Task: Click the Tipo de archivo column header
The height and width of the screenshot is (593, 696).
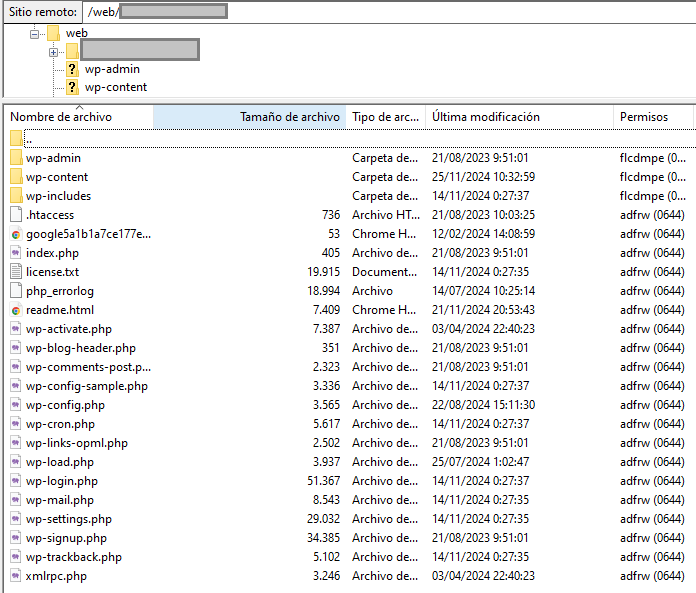Action: [385, 117]
